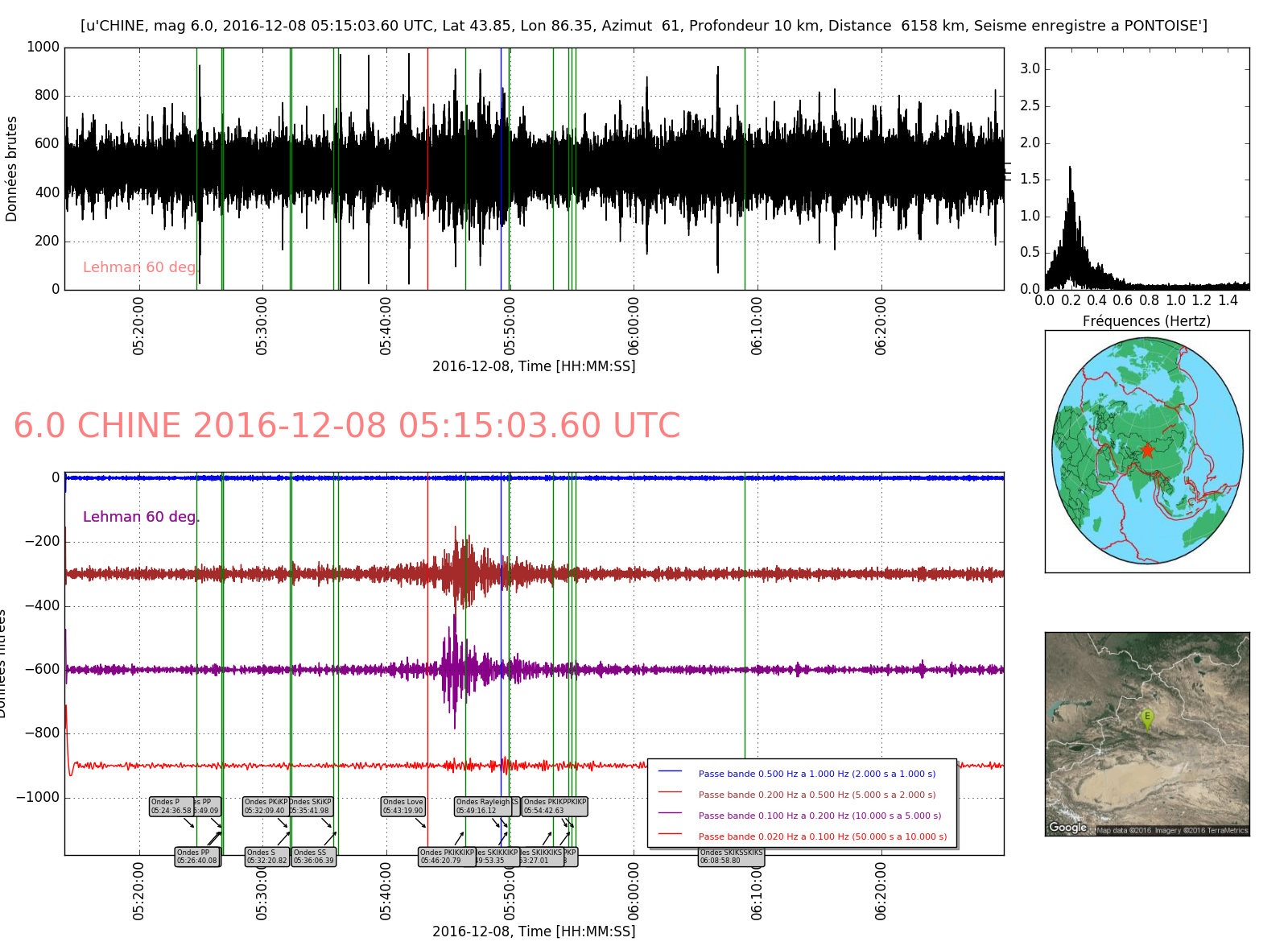Click the Ondes PKIKKIKP annotation box

(447, 857)
